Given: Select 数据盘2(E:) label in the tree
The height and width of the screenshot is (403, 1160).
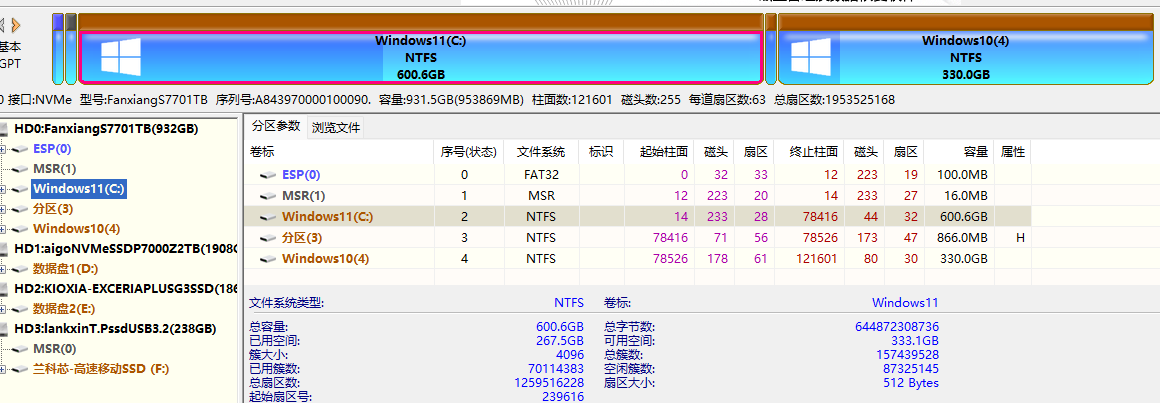Looking at the screenshot, I should coord(65,308).
